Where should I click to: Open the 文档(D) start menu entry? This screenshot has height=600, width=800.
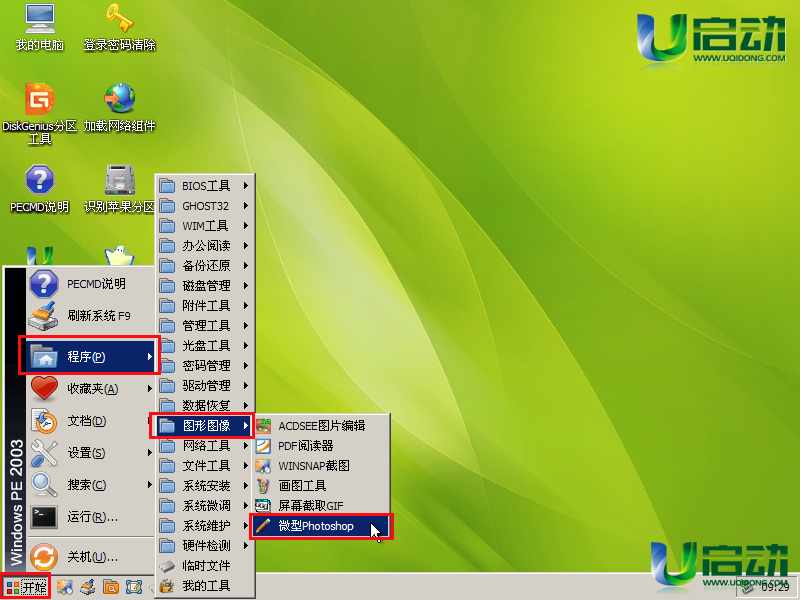coord(90,421)
